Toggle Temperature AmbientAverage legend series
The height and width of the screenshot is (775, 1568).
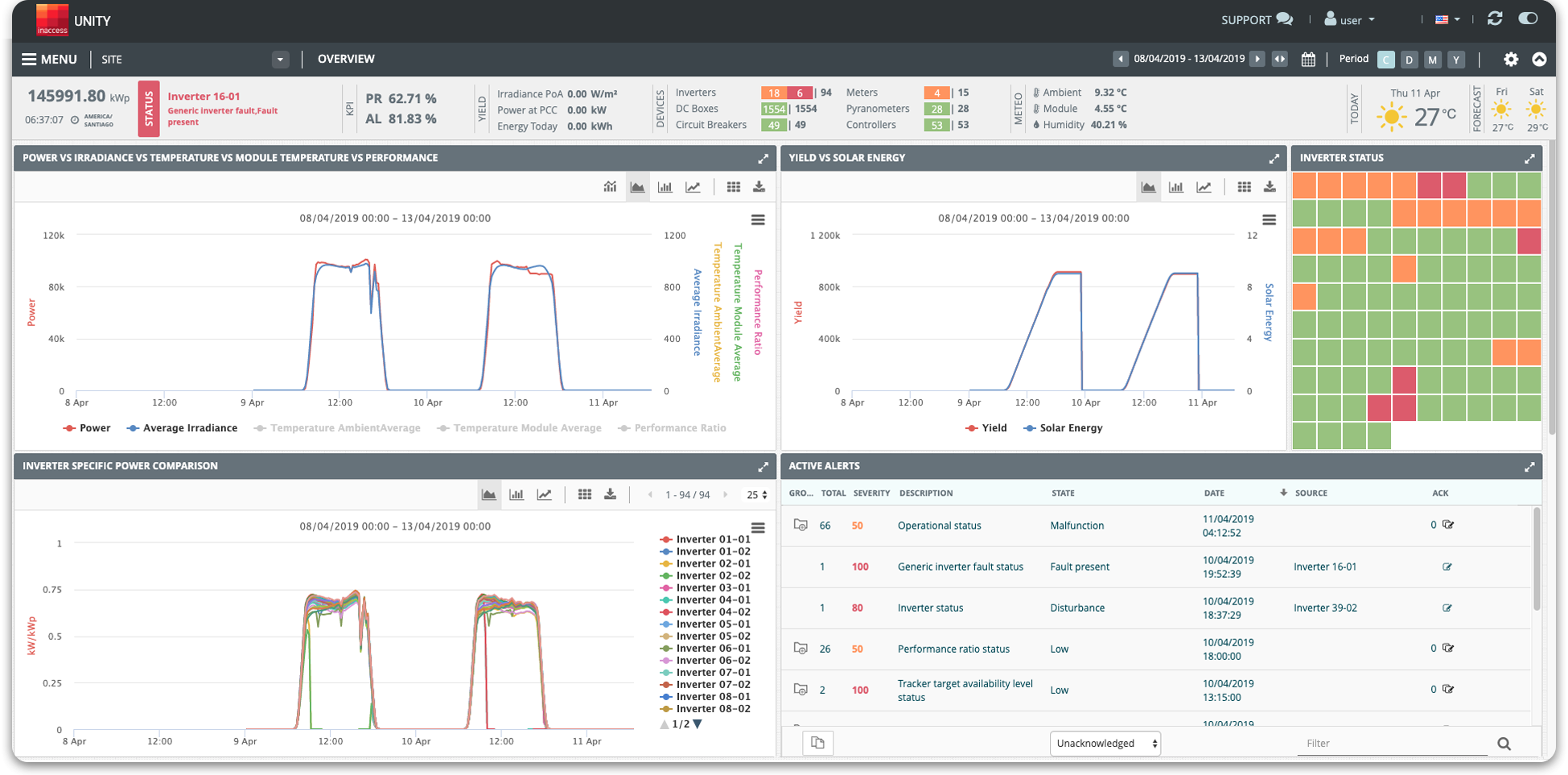(337, 428)
